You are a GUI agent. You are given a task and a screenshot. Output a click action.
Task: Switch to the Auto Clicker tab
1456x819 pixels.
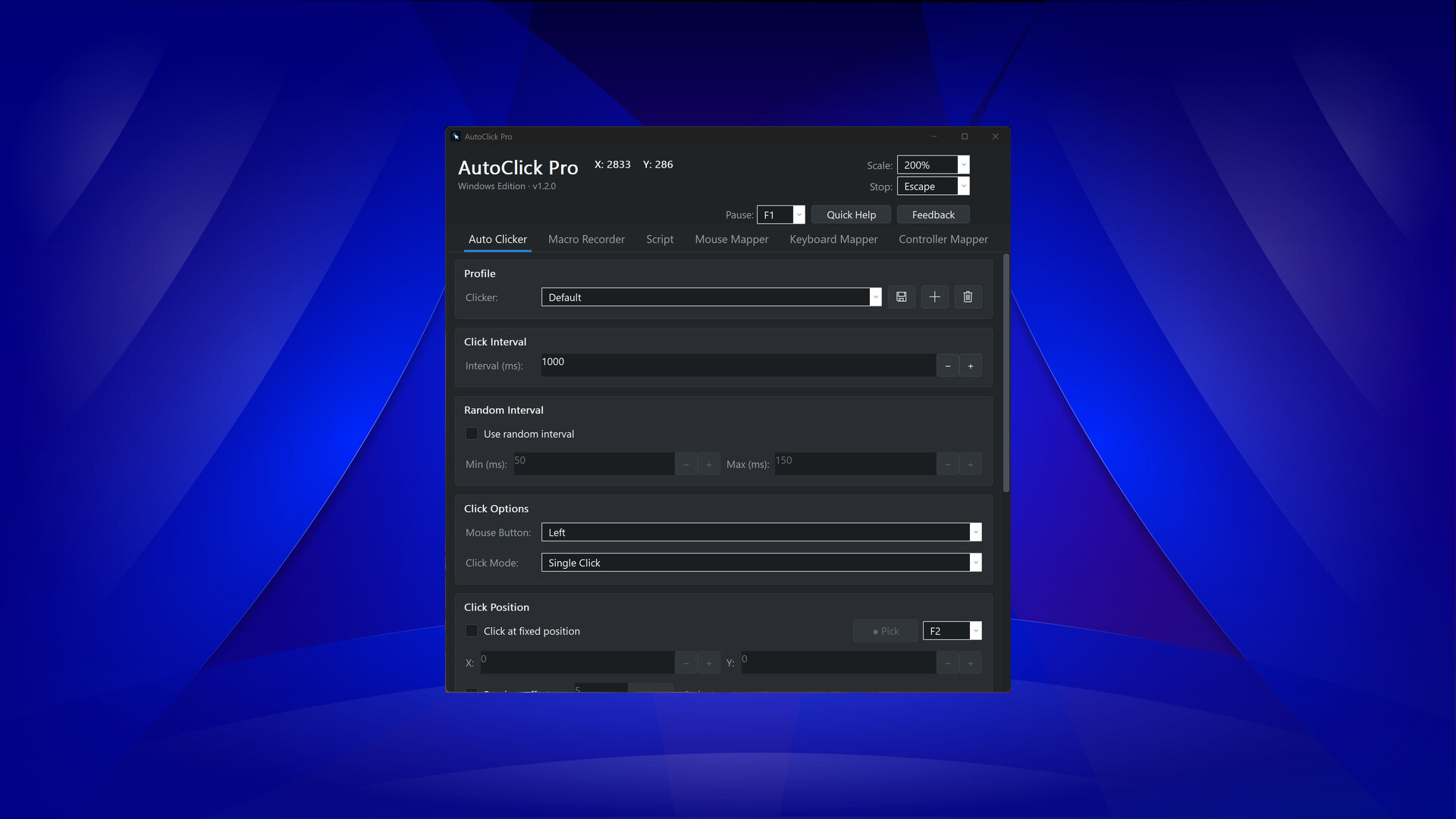coord(497,239)
